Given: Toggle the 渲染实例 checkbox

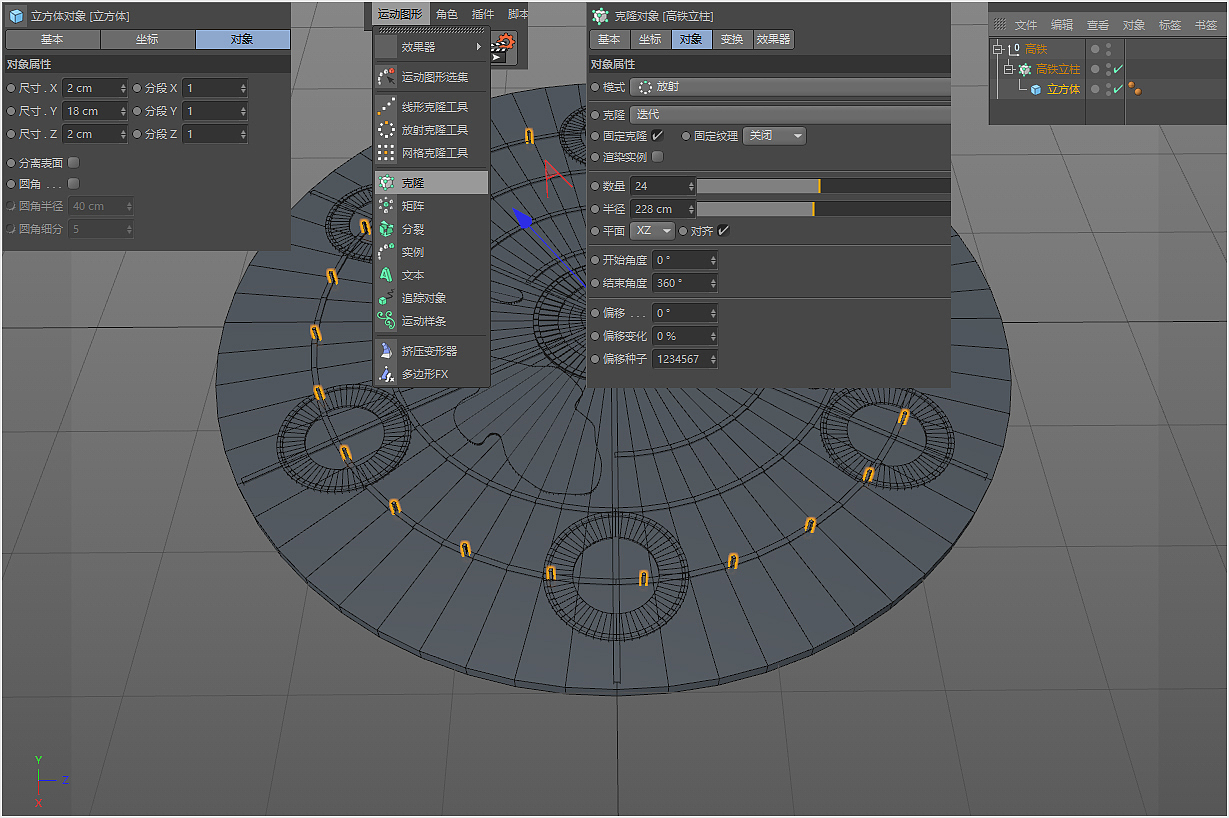Looking at the screenshot, I should coord(657,157).
